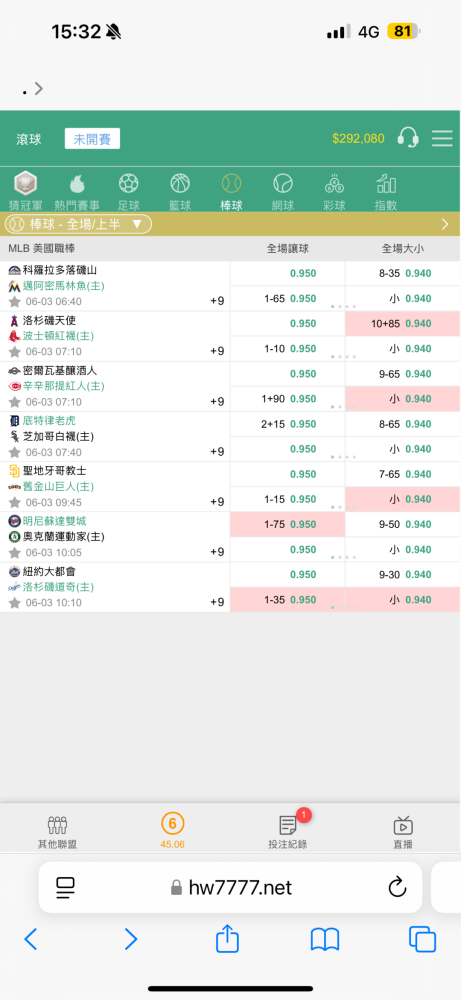Select the 足球 soccer category icon
Image resolution: width=461 pixels, height=1000 pixels.
pos(128,184)
